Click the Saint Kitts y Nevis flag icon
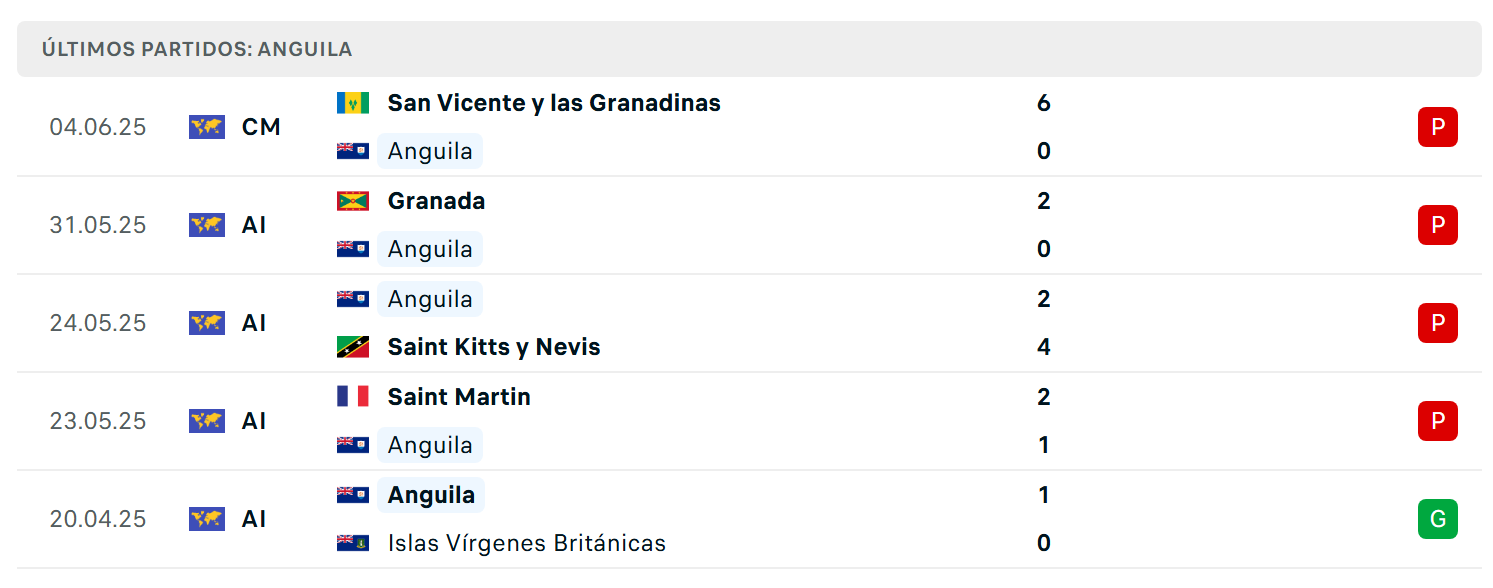This screenshot has width=1493, height=588. [353, 347]
